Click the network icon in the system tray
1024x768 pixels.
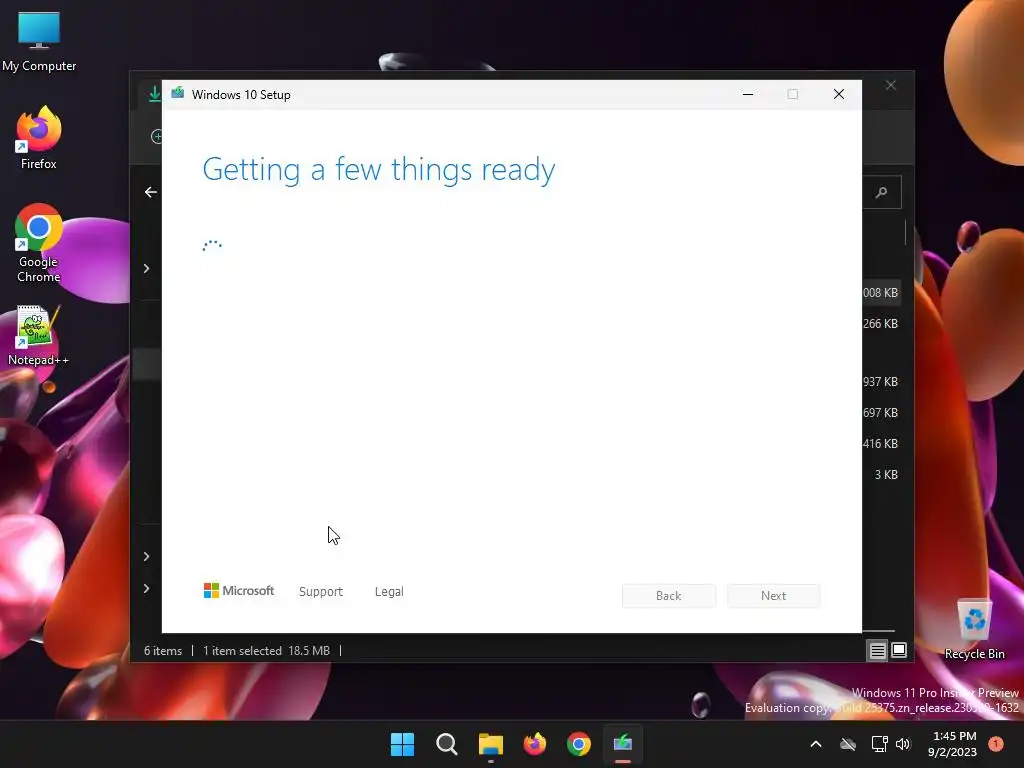coord(879,744)
